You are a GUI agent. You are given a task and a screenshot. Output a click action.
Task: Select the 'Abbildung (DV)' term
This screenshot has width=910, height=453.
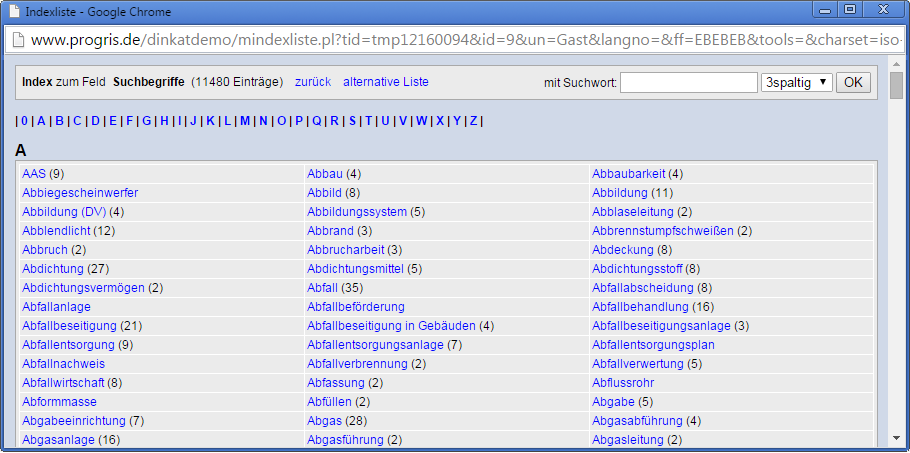point(63,212)
